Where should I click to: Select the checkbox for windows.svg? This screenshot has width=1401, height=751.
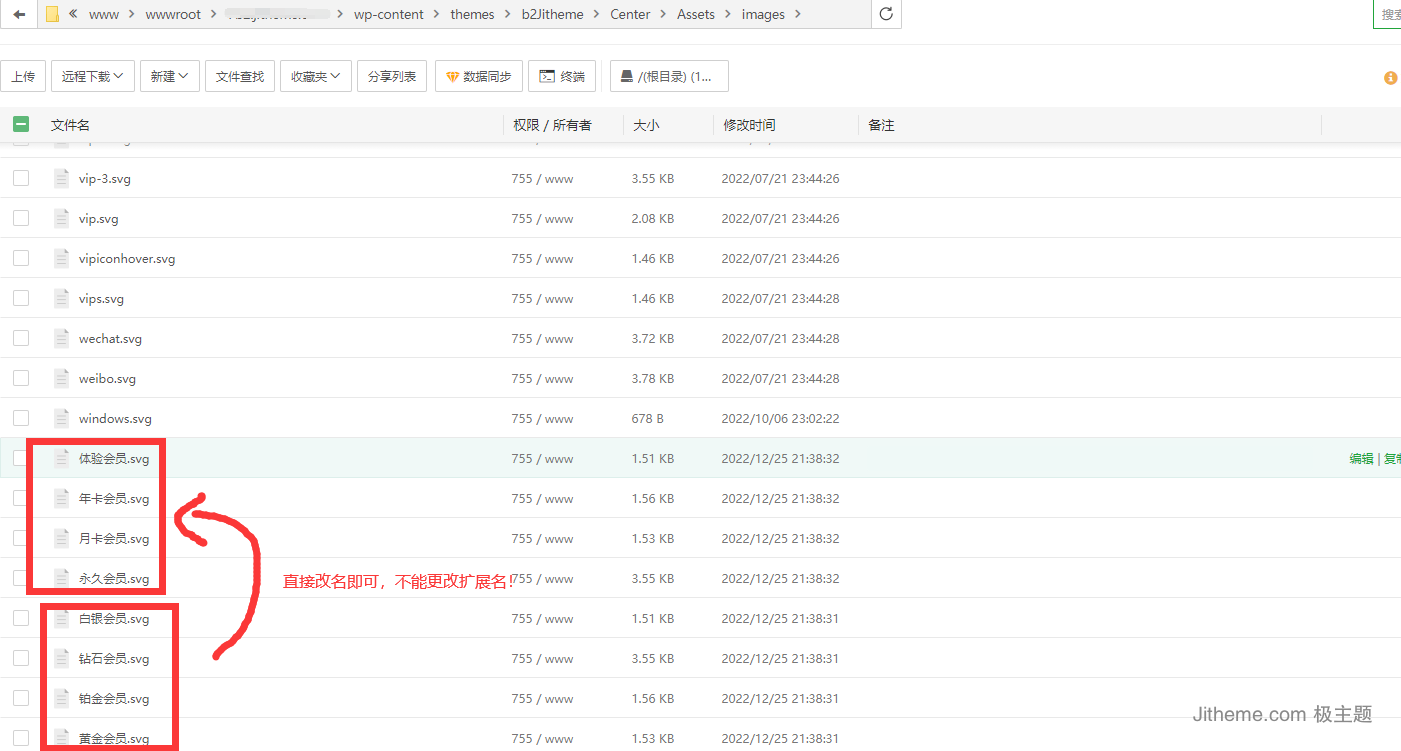click(x=21, y=418)
